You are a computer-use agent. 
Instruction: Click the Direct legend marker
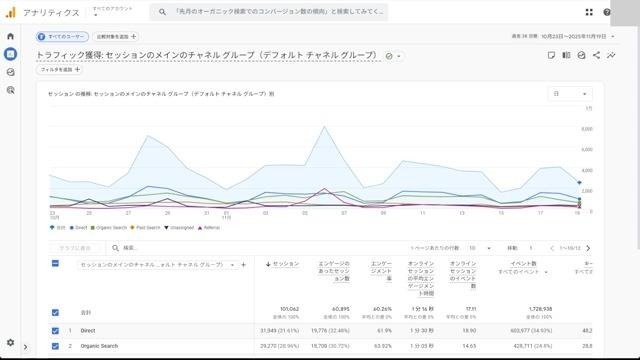point(72,228)
